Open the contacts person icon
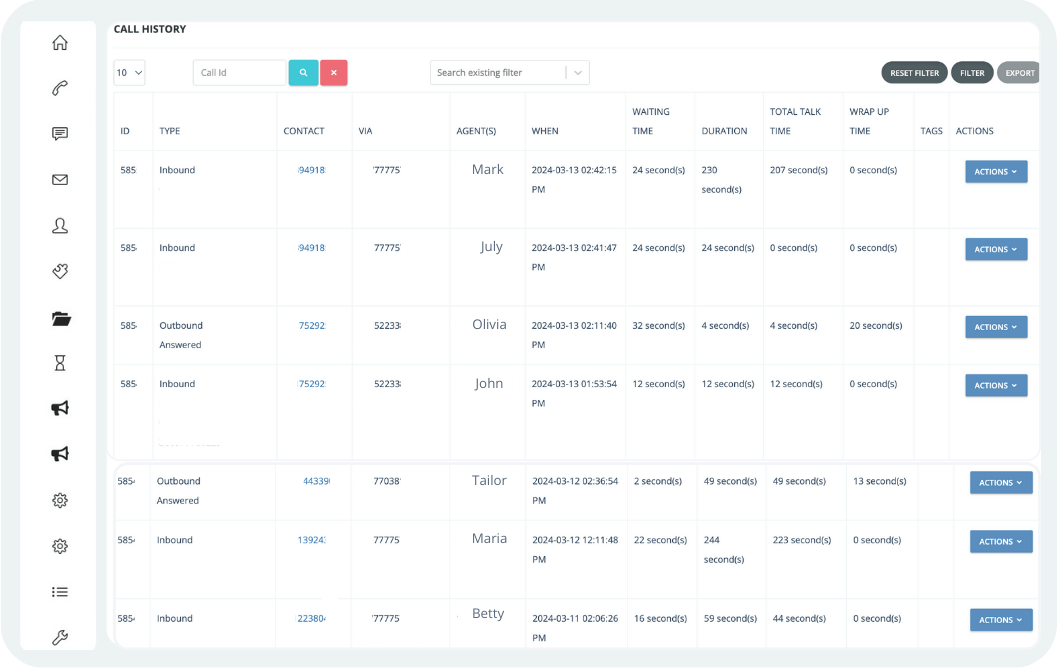The image size is (1057, 669). click(59, 226)
